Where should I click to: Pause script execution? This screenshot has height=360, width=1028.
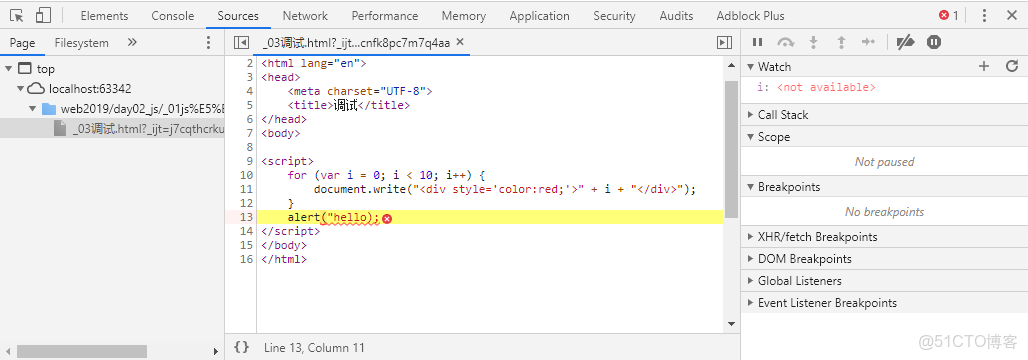(x=757, y=43)
